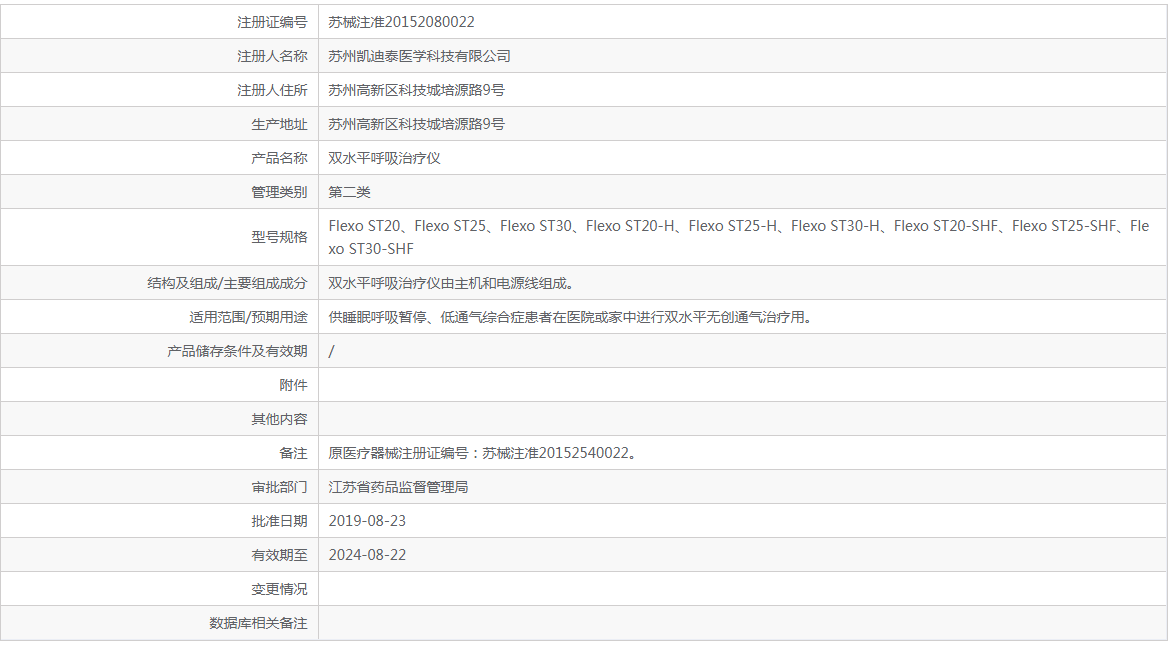Select company name 苏州凯迪泰医学科技有限公司
This screenshot has height=650, width=1173.
coord(419,56)
